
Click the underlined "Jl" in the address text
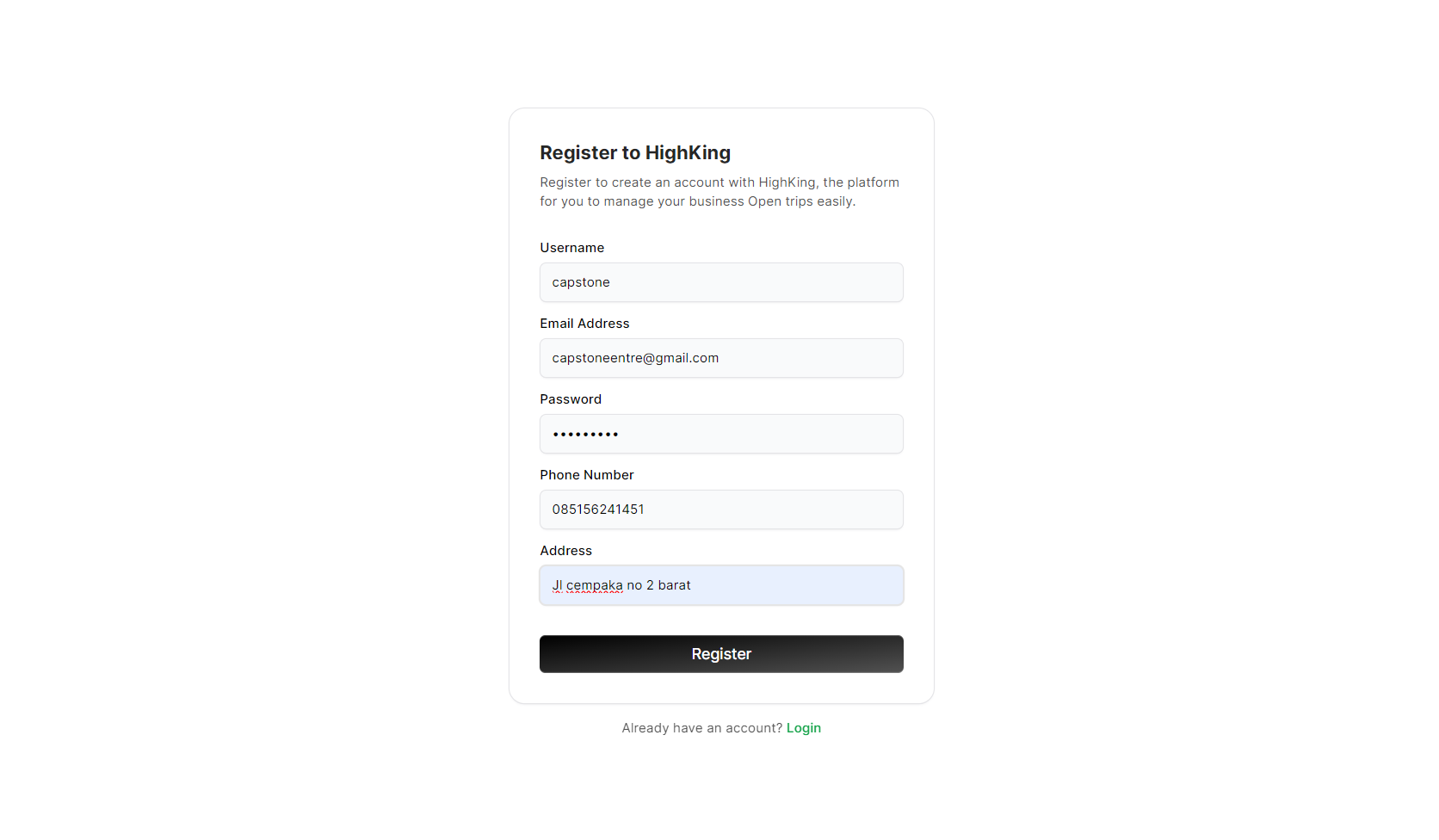coord(557,585)
